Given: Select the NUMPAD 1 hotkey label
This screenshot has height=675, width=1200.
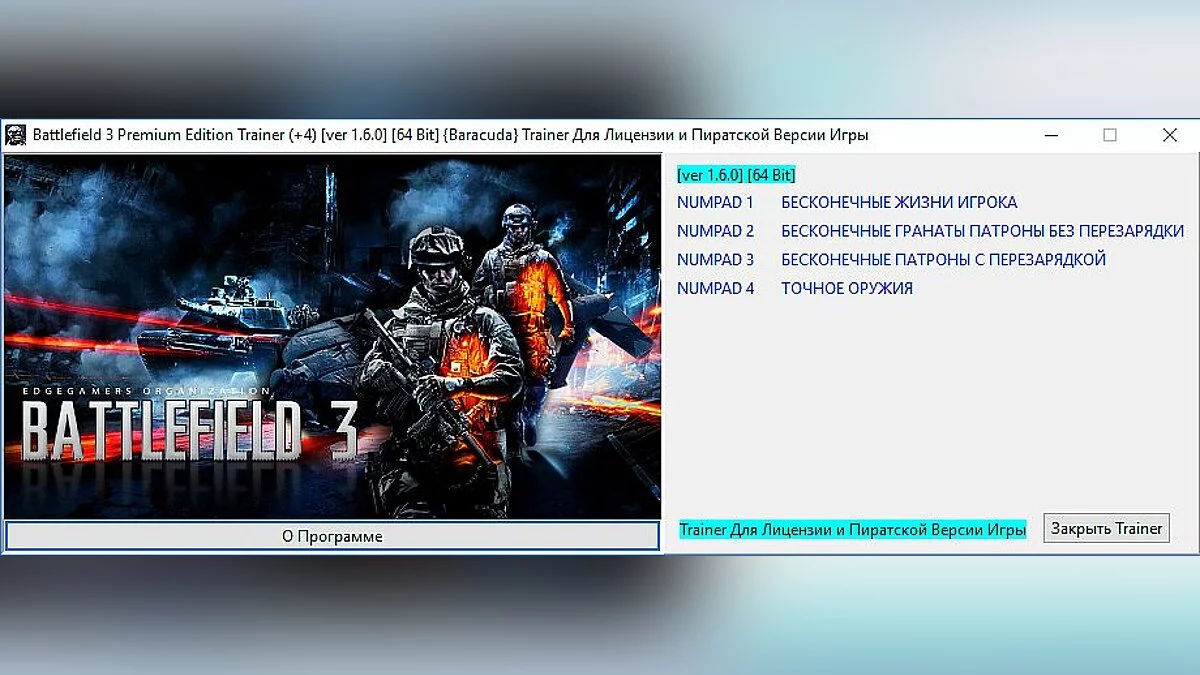Looking at the screenshot, I should 716,202.
